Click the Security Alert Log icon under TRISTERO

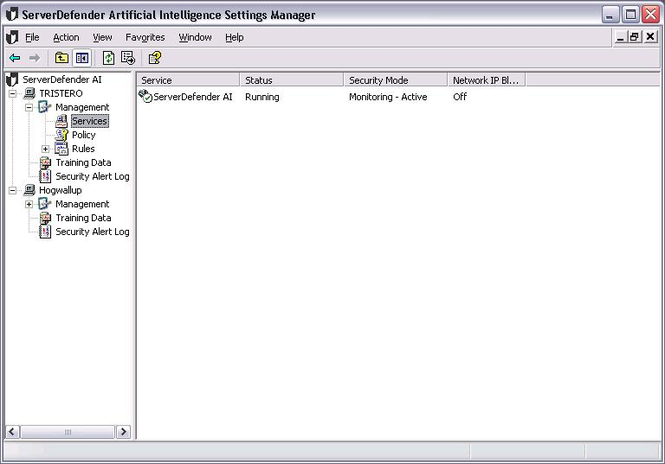coord(45,176)
